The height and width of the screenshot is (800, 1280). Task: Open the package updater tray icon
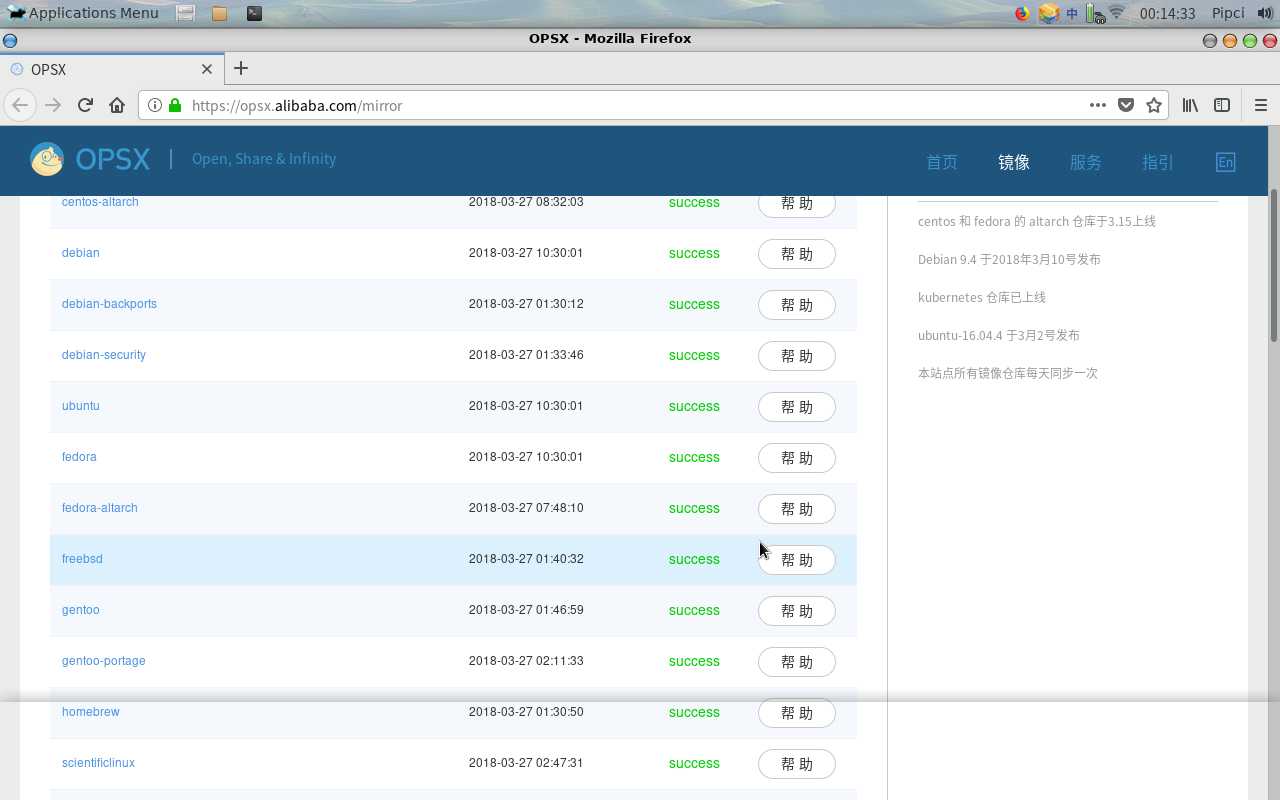pyautogui.click(x=1048, y=13)
